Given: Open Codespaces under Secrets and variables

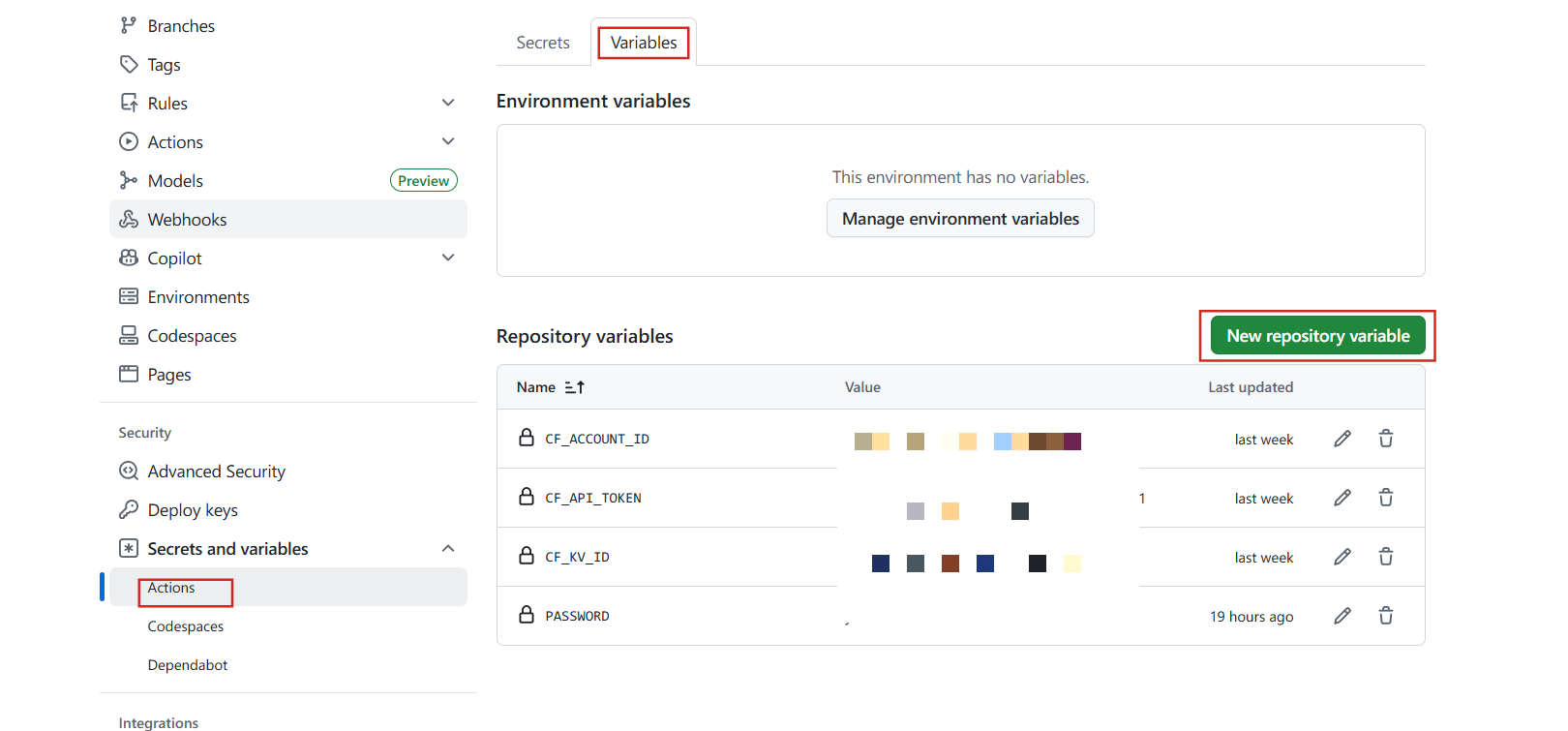Looking at the screenshot, I should pos(186,626).
